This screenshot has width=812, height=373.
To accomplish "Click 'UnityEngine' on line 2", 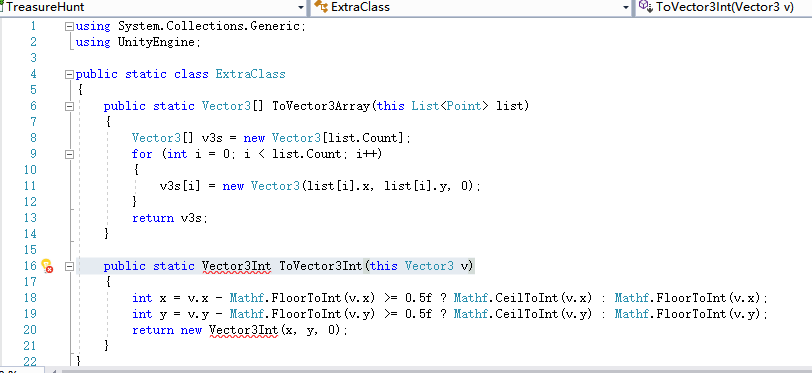I will (x=157, y=42).
